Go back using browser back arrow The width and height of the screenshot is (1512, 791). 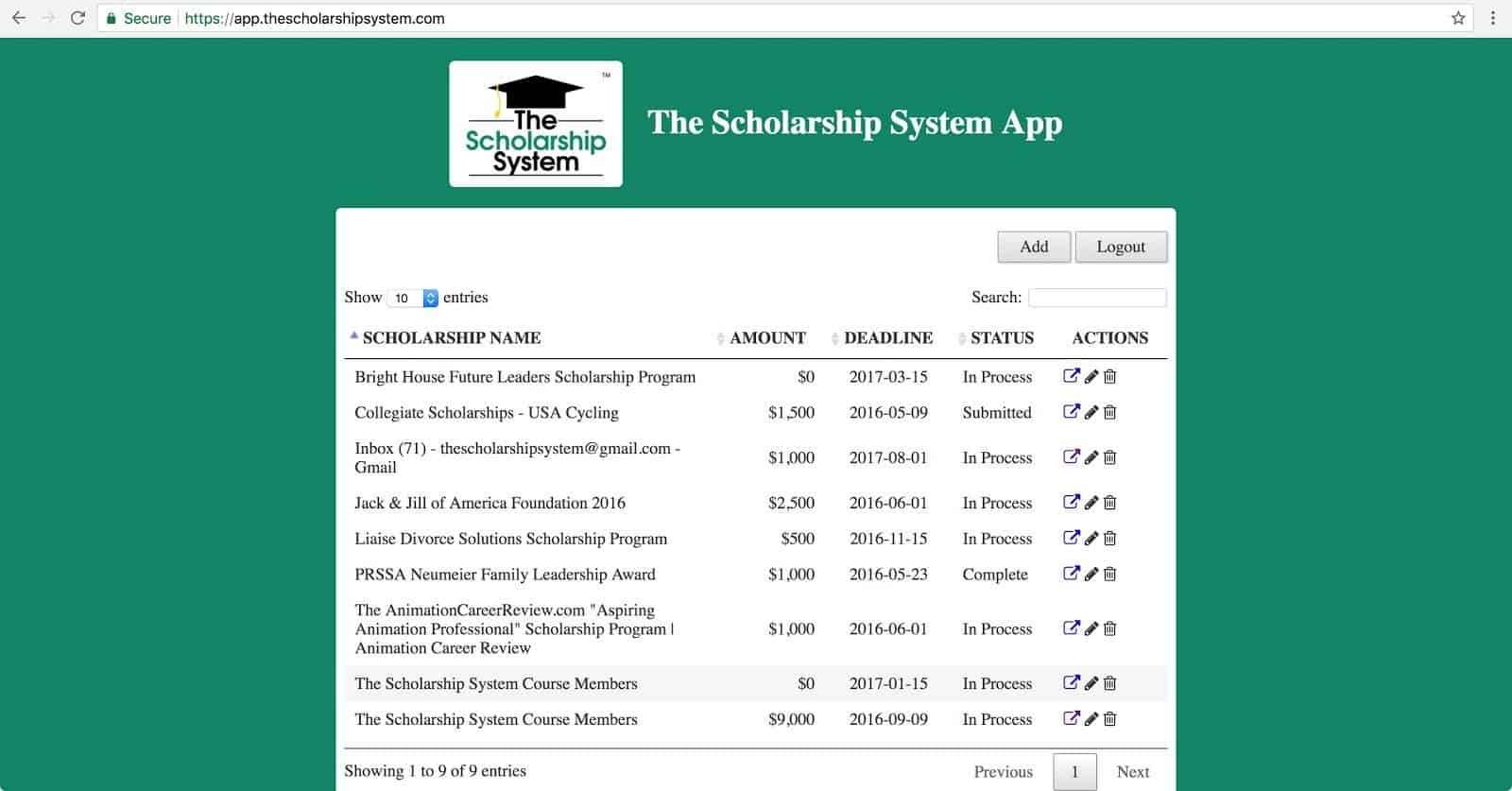[x=18, y=18]
